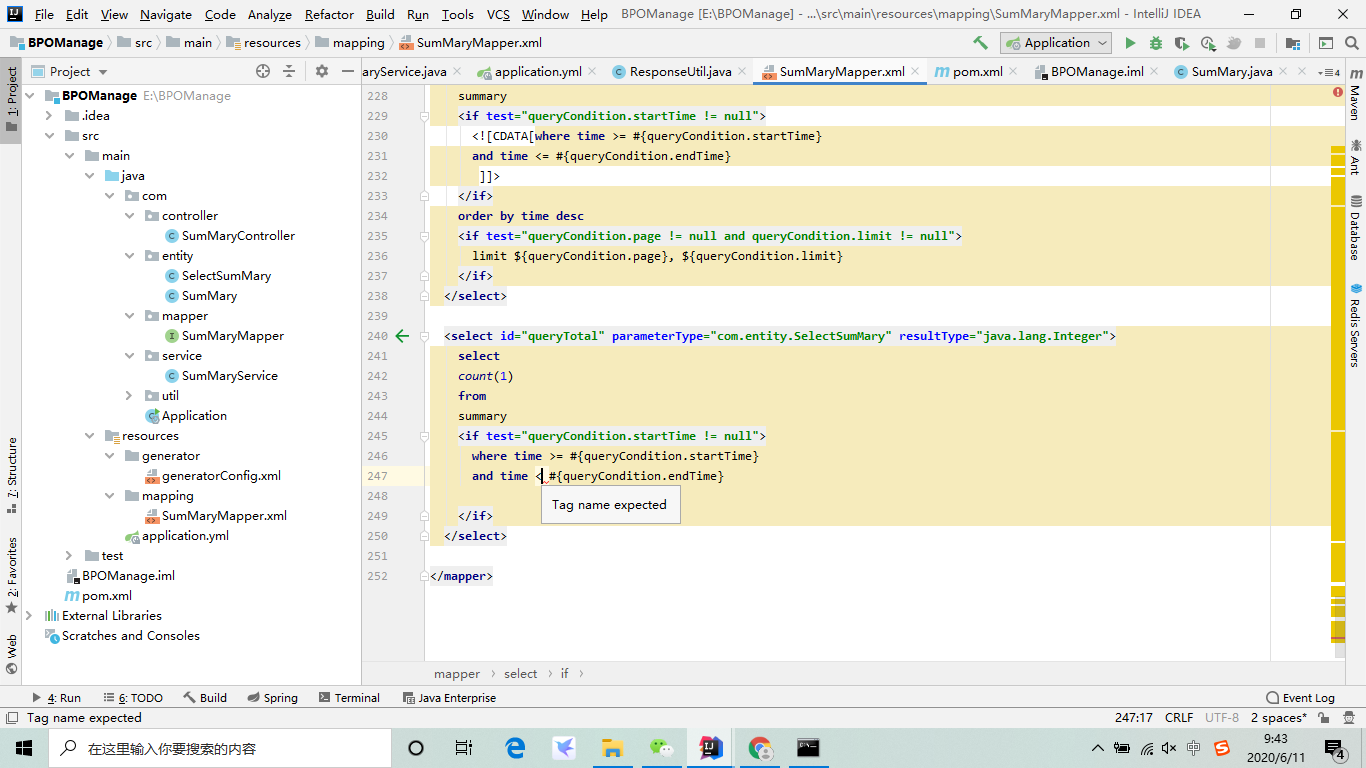The image size is (1366, 768).
Task: Open the Application run configuration dropdown
Action: click(1056, 43)
